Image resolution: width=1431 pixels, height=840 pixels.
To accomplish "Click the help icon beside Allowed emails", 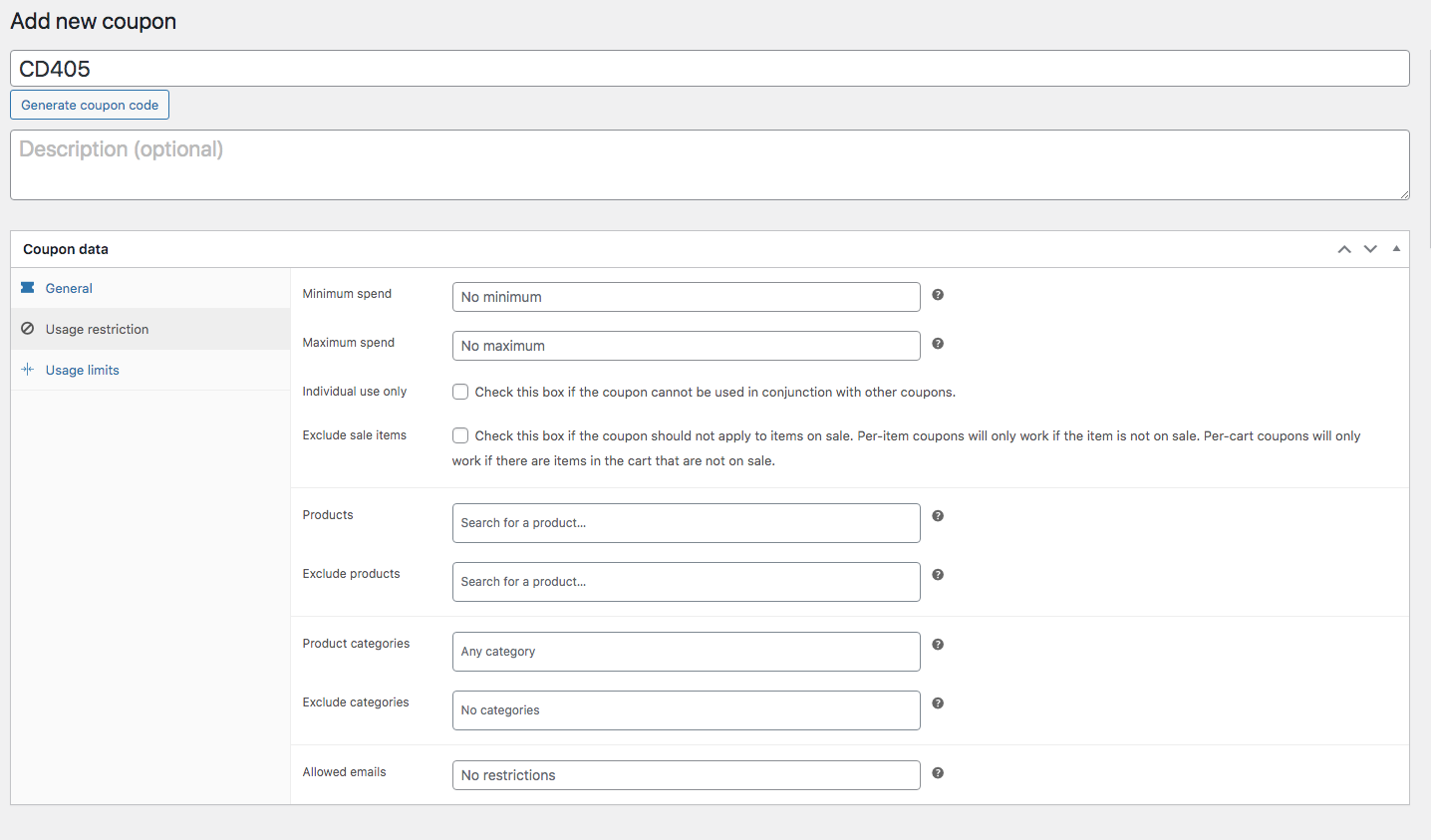I will (938, 773).
